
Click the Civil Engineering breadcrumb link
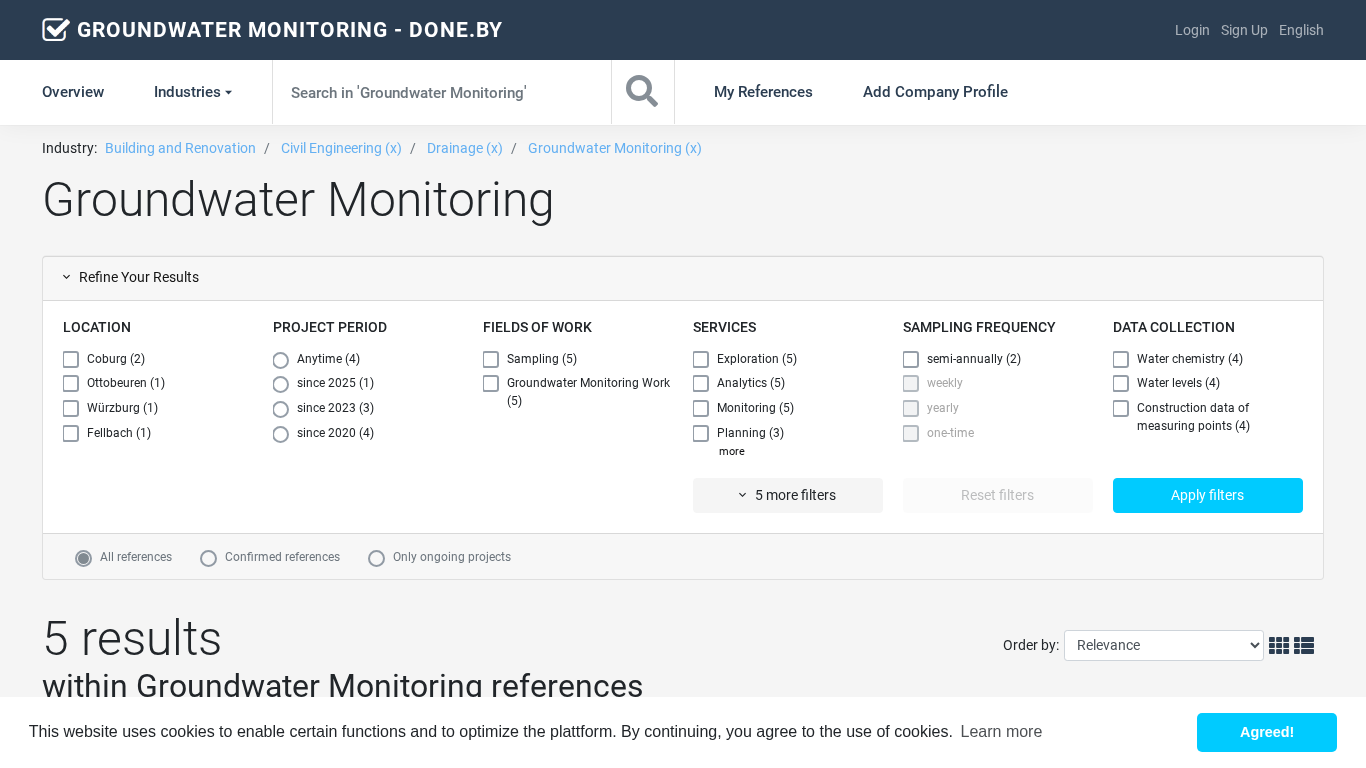pyautogui.click(x=341, y=148)
